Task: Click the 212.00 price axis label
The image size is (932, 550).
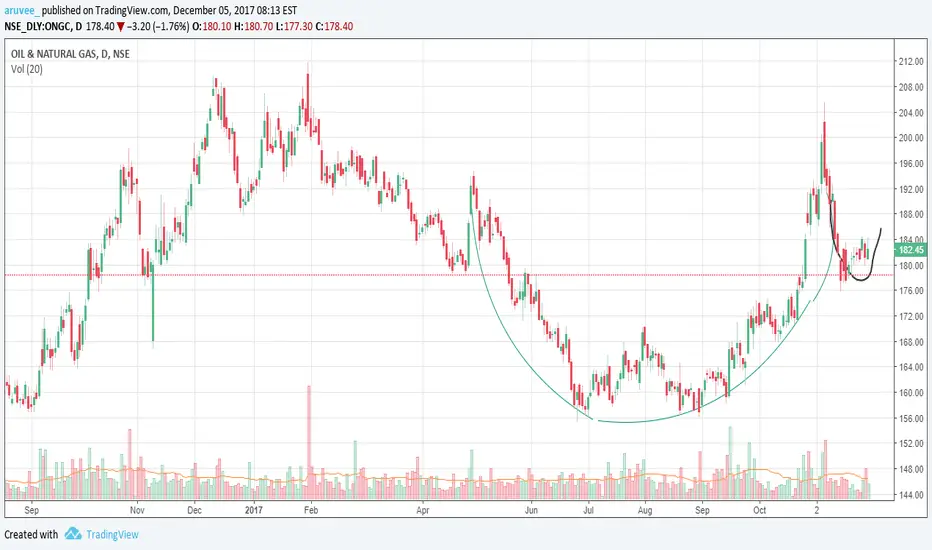Action: click(911, 61)
